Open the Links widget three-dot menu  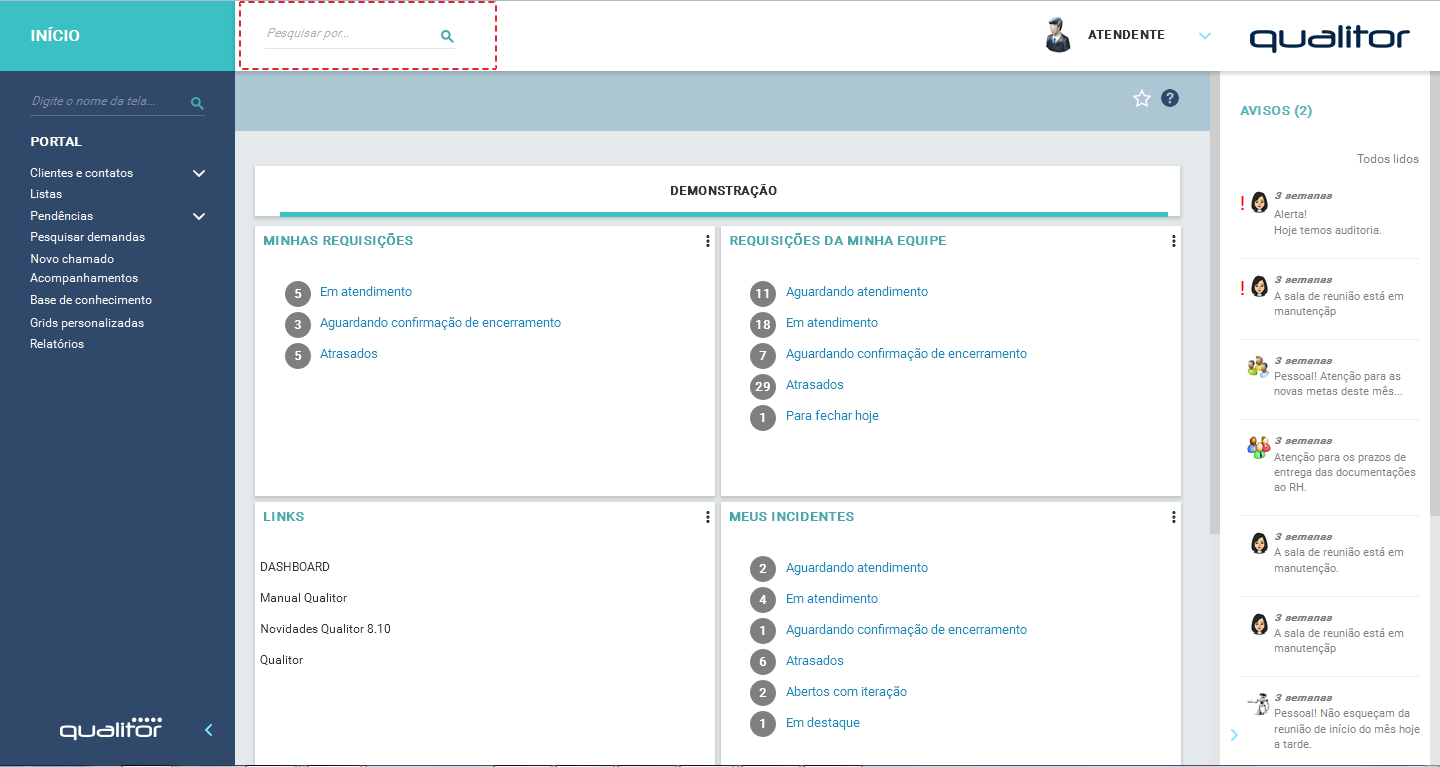707,517
